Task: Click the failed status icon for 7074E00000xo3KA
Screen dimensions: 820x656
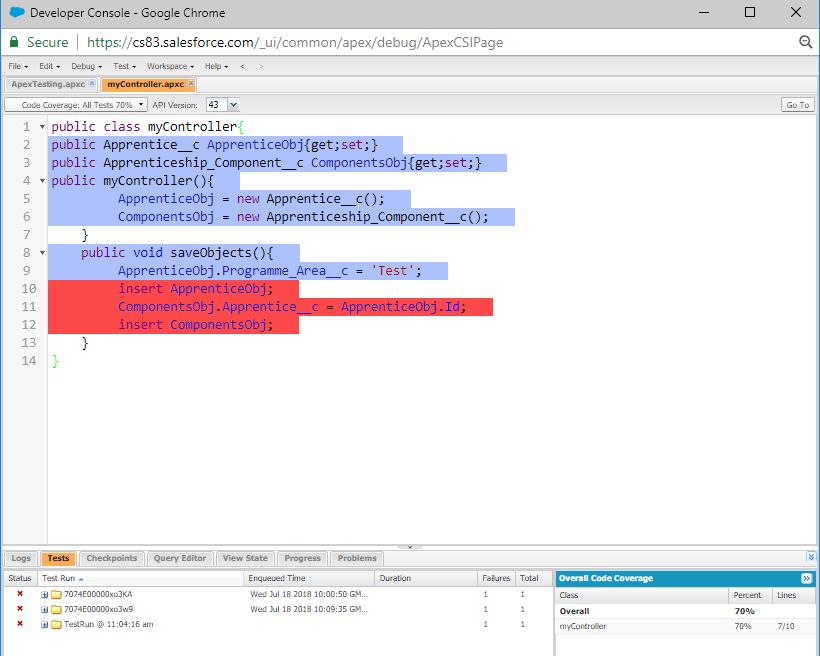Action: coord(20,594)
